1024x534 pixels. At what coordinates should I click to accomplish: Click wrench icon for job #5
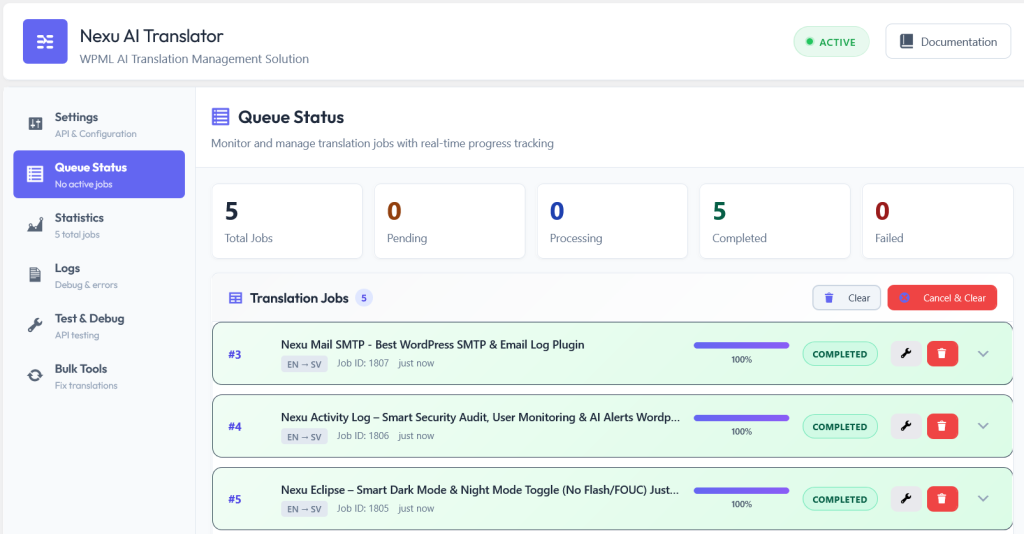(906, 499)
